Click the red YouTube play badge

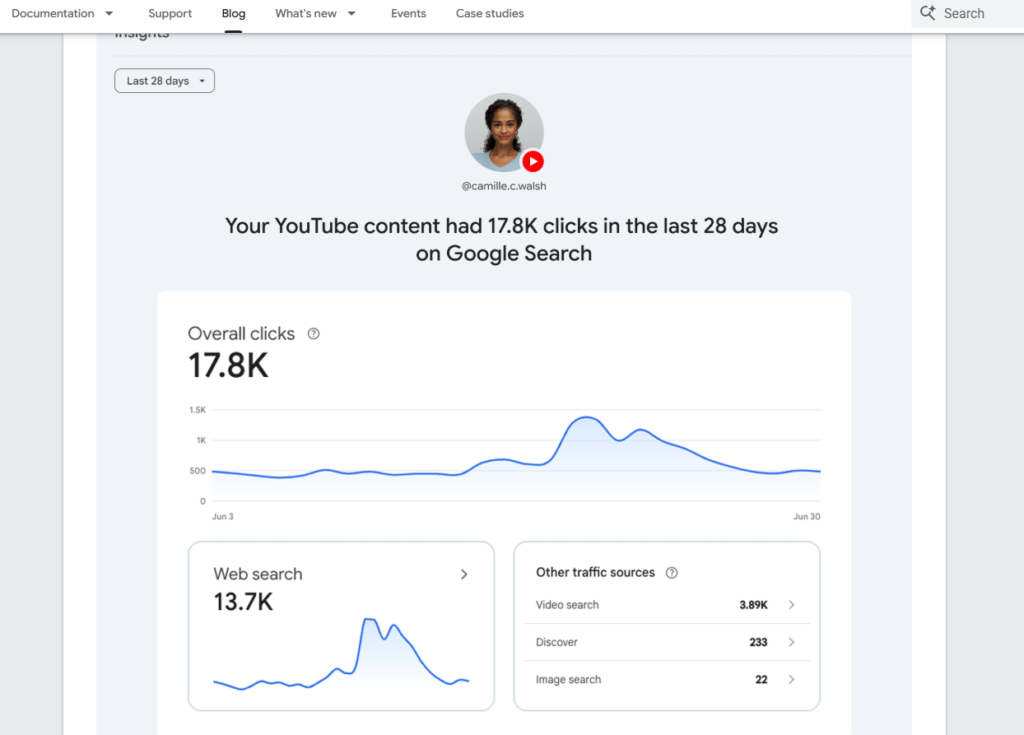coord(533,161)
